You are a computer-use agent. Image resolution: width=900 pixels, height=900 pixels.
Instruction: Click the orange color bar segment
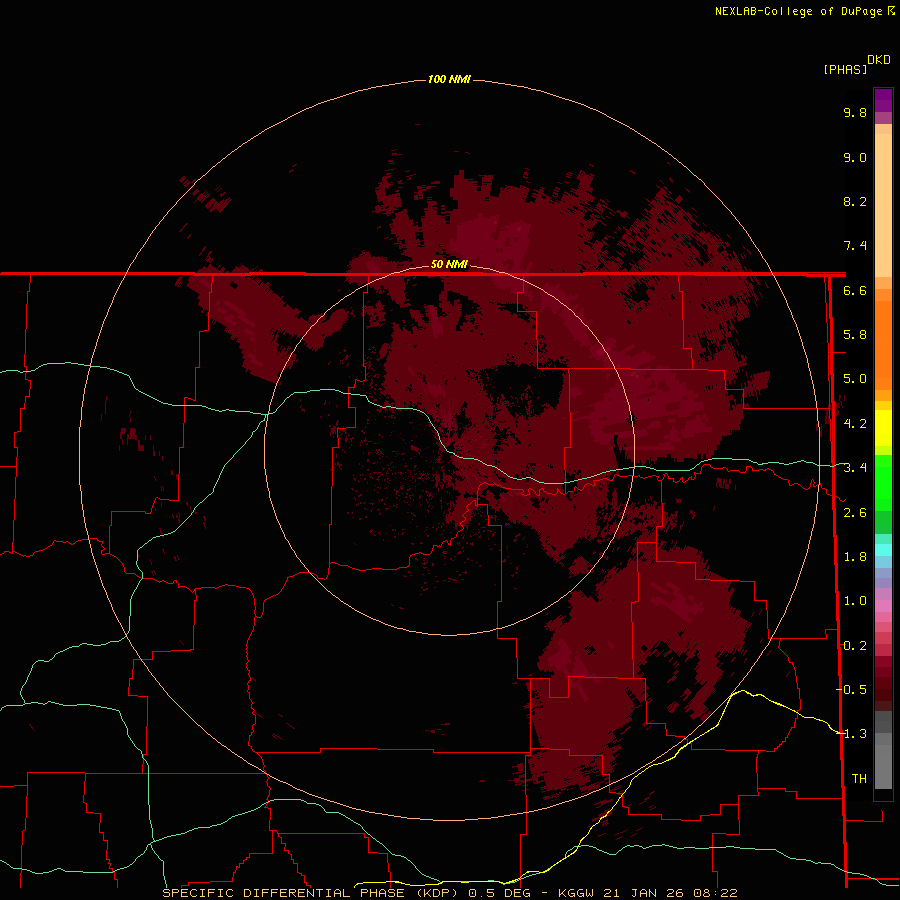tap(883, 344)
